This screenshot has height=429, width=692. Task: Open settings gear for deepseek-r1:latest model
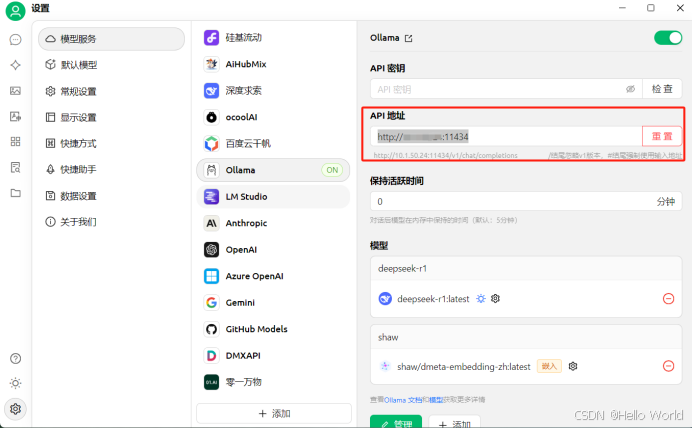(495, 299)
